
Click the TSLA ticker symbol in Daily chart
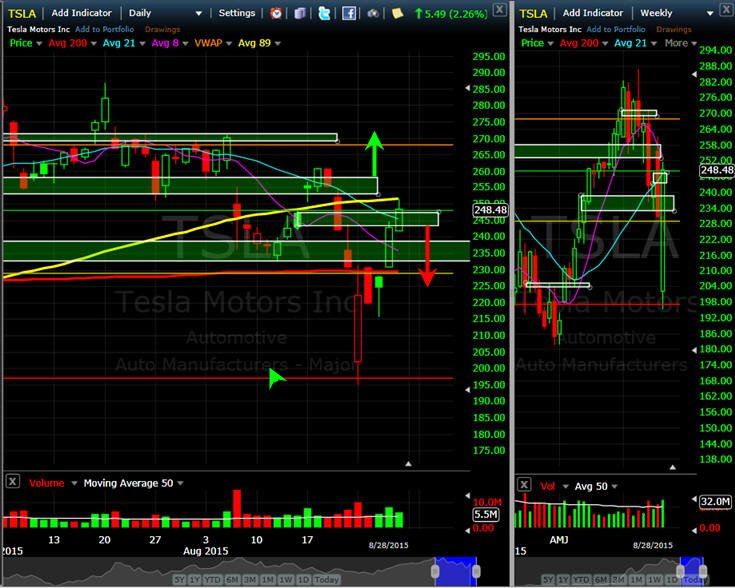(x=22, y=14)
